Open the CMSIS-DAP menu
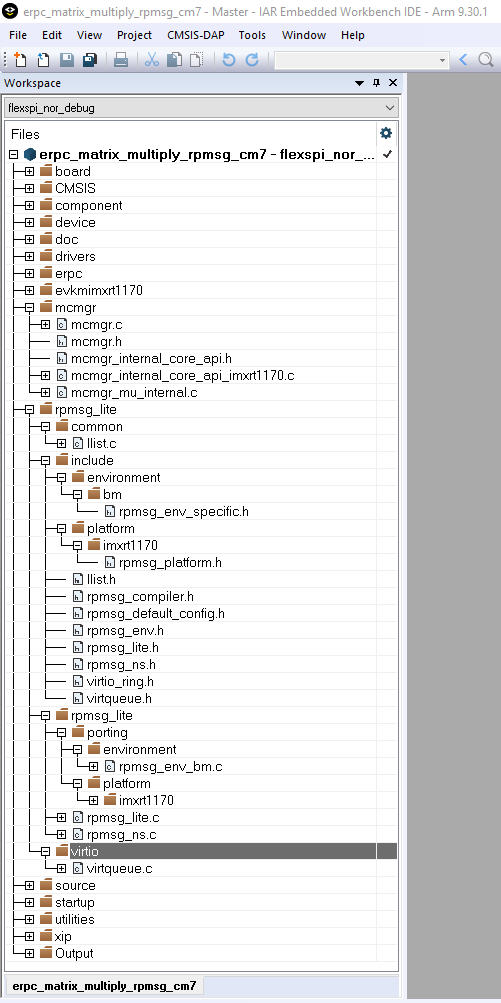 196,35
